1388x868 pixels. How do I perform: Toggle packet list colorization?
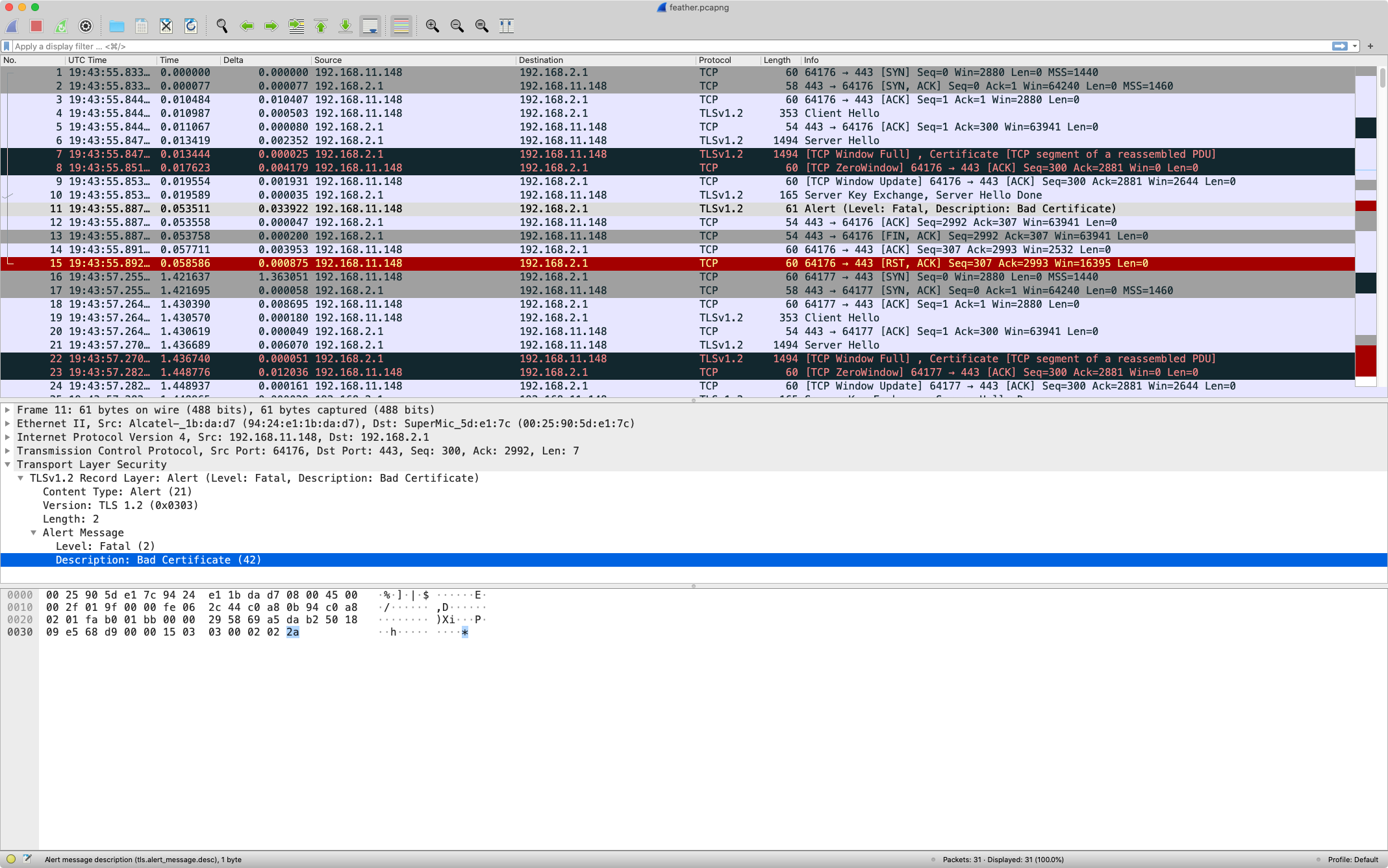pyautogui.click(x=401, y=26)
